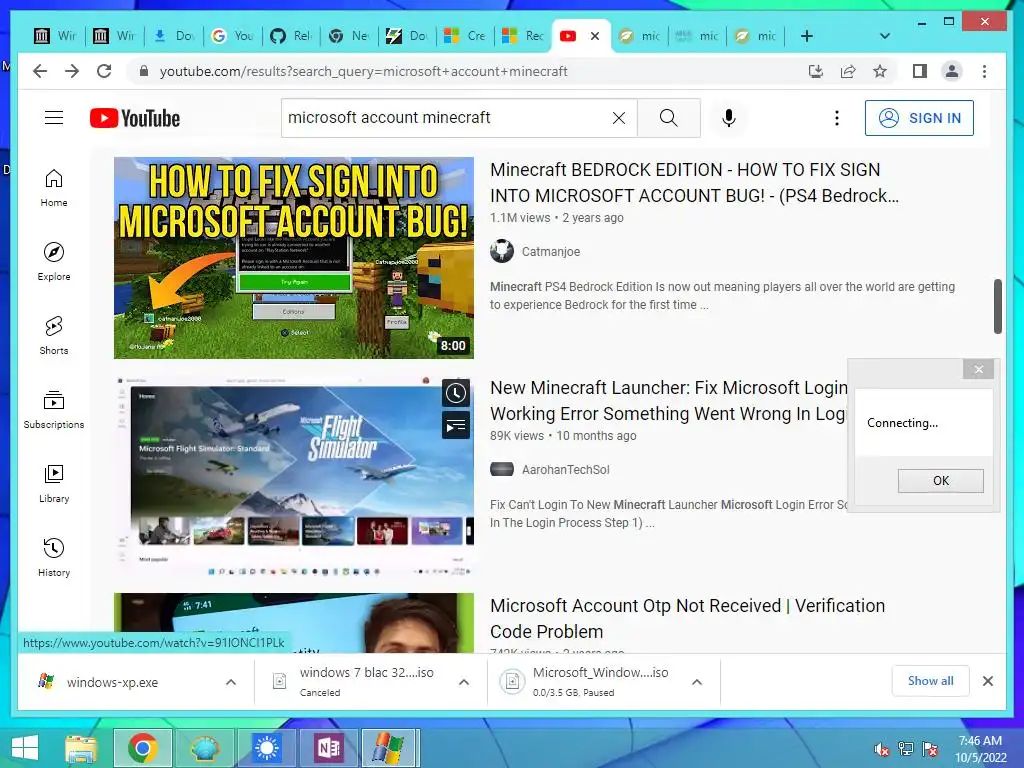Open Subscriptions in the YouTube sidebar
The image size is (1024, 768).
[x=54, y=409]
